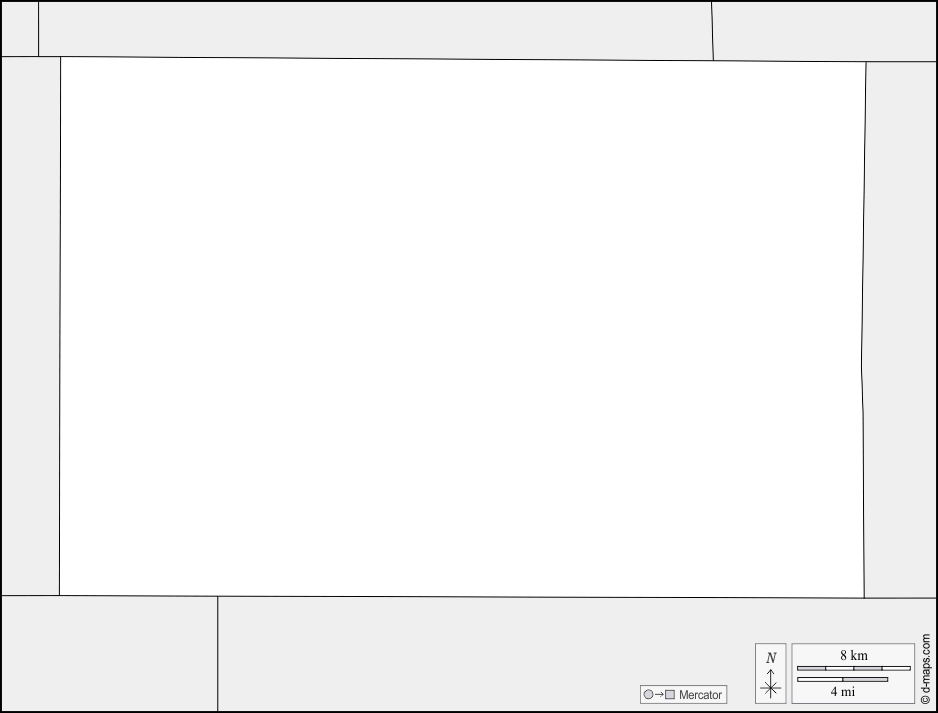Open the d-maps.com copyright link
Viewport: 938px width, 713px height.
[926, 669]
